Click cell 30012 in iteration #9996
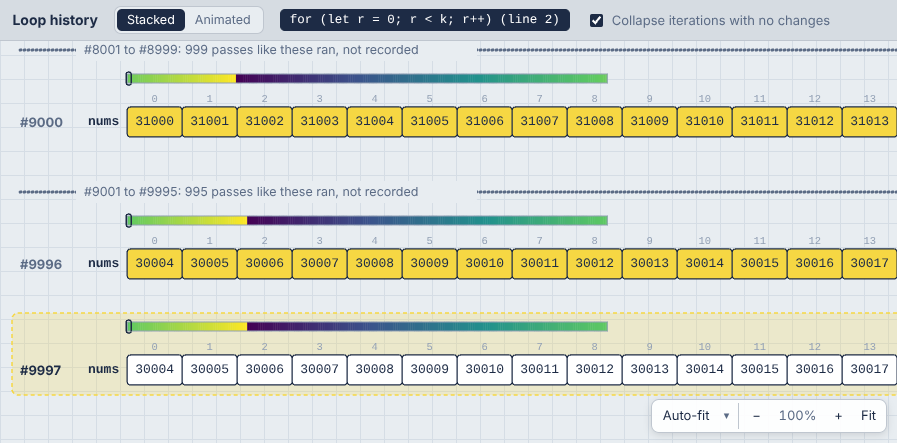Image resolution: width=897 pixels, height=443 pixels. click(594, 264)
